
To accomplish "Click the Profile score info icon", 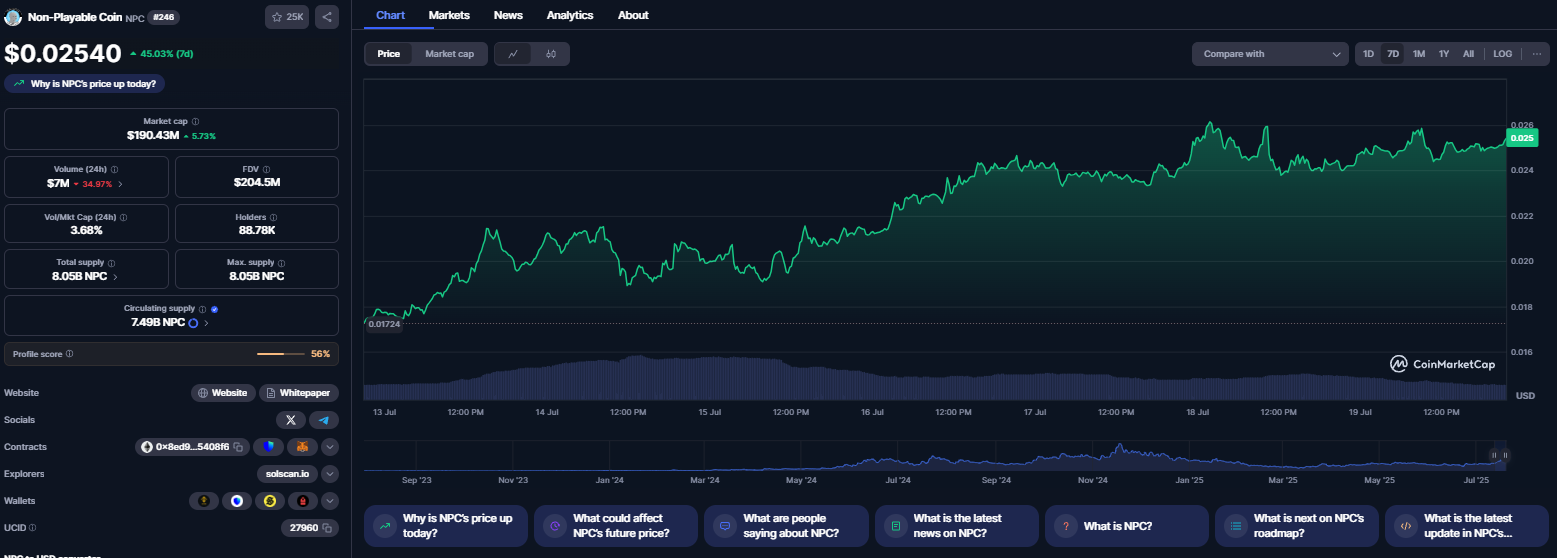I will point(69,354).
